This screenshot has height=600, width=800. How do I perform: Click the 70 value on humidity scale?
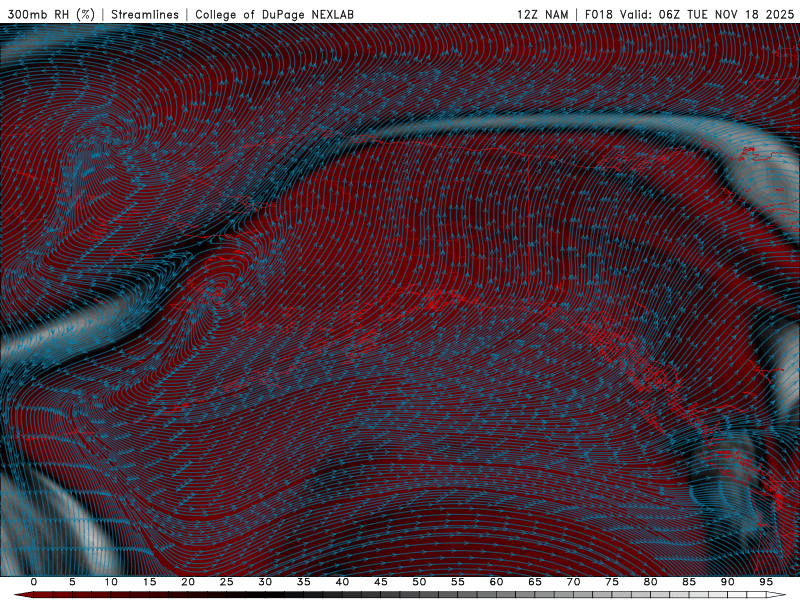click(x=573, y=582)
